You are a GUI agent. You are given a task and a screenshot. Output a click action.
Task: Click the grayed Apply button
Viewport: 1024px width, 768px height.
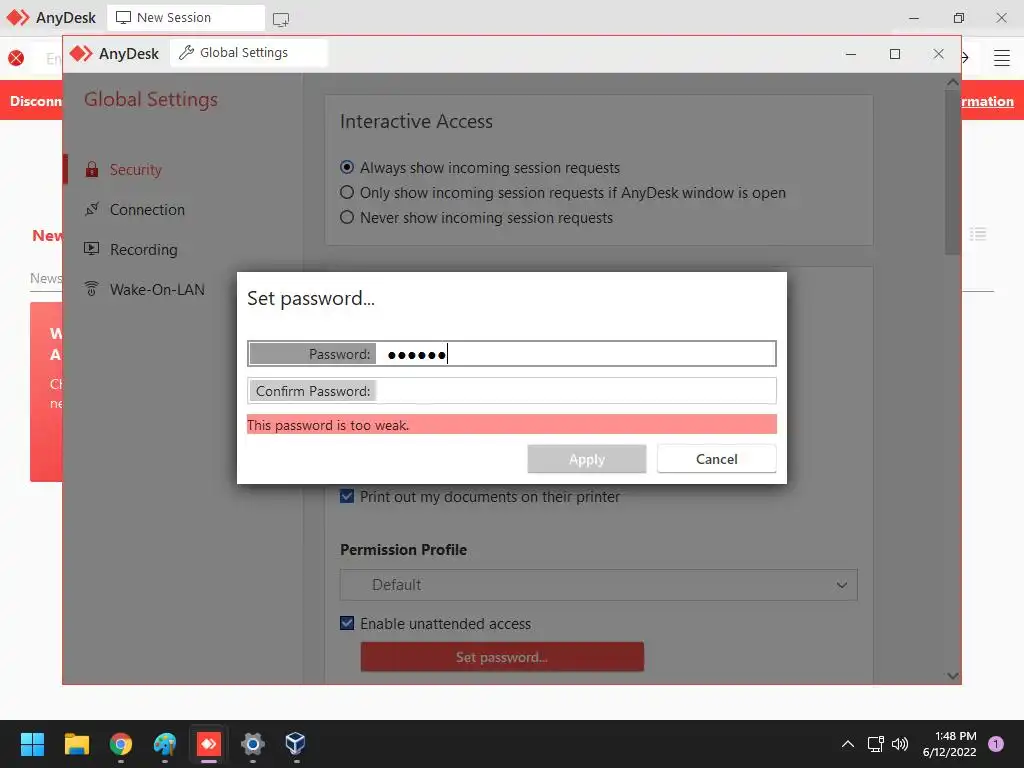[586, 459]
